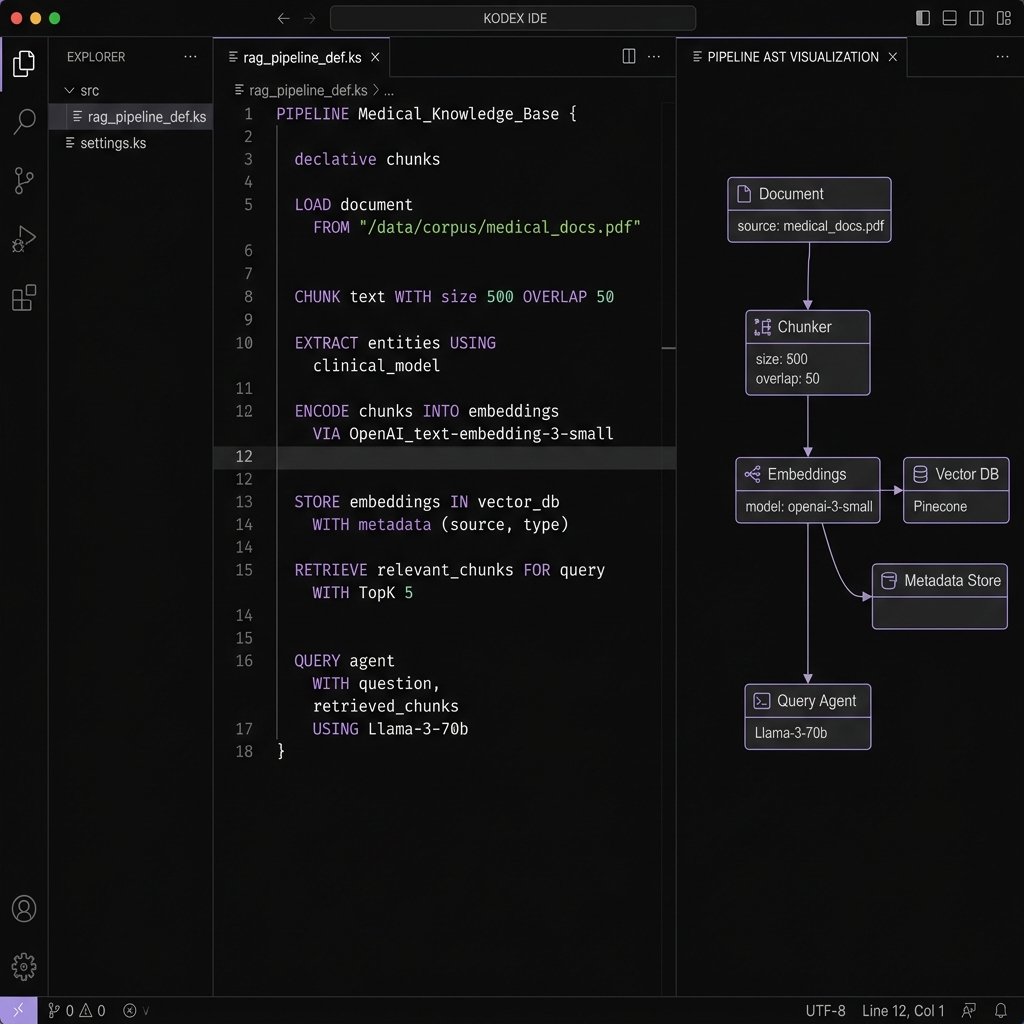Close the Pipeline AST Visualization tab
1024x1024 pixels.
(x=893, y=57)
